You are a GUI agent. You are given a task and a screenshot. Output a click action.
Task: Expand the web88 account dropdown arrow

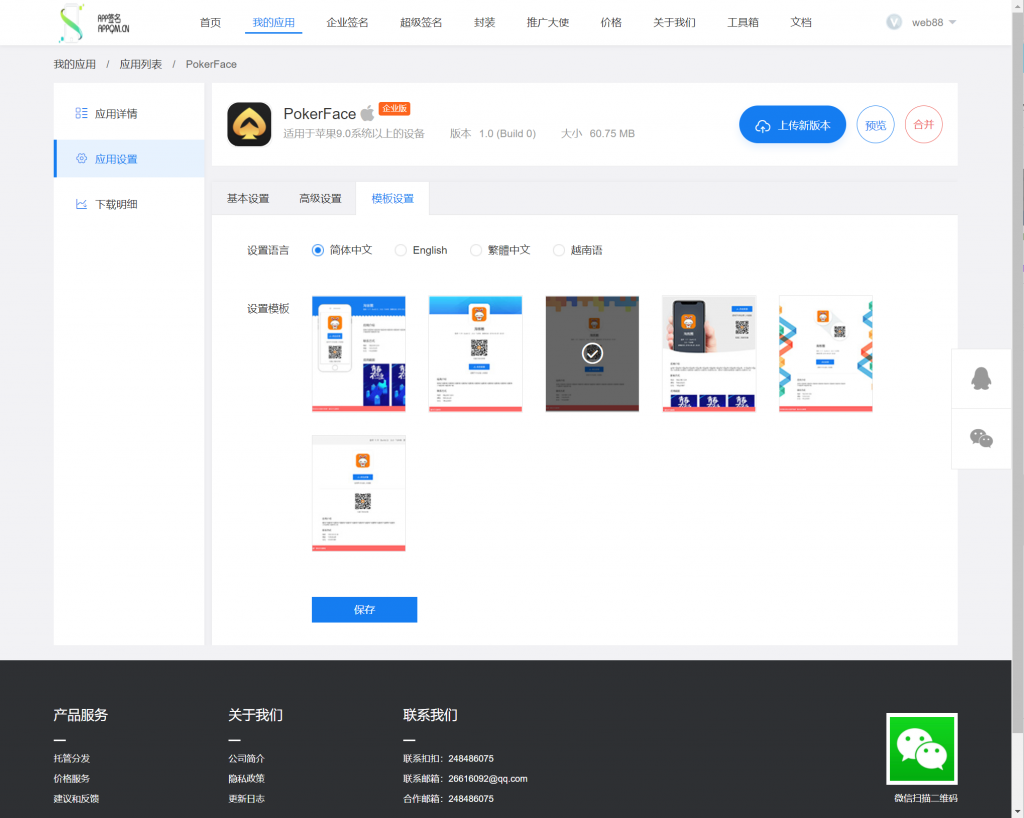952,22
